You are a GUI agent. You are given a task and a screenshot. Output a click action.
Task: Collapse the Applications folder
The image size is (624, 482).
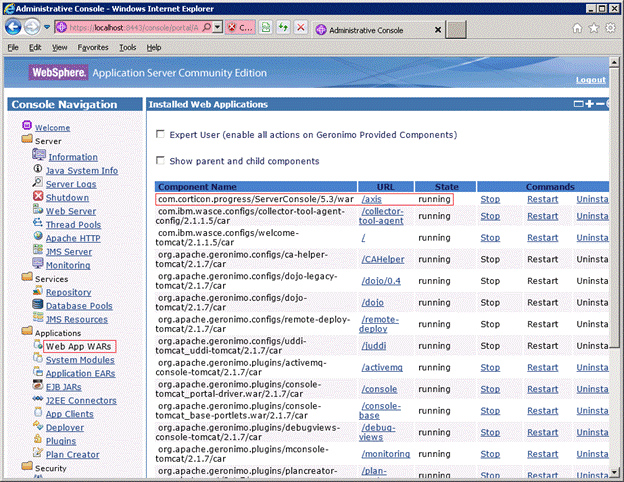pos(27,330)
